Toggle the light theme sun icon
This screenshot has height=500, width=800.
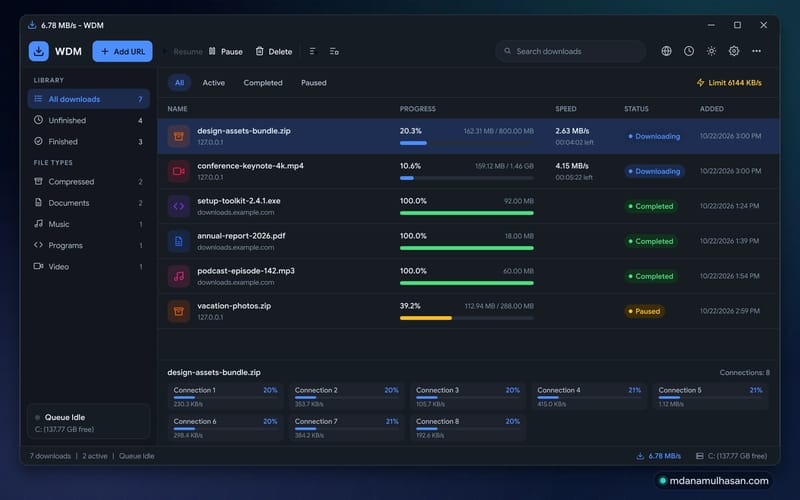pos(711,51)
